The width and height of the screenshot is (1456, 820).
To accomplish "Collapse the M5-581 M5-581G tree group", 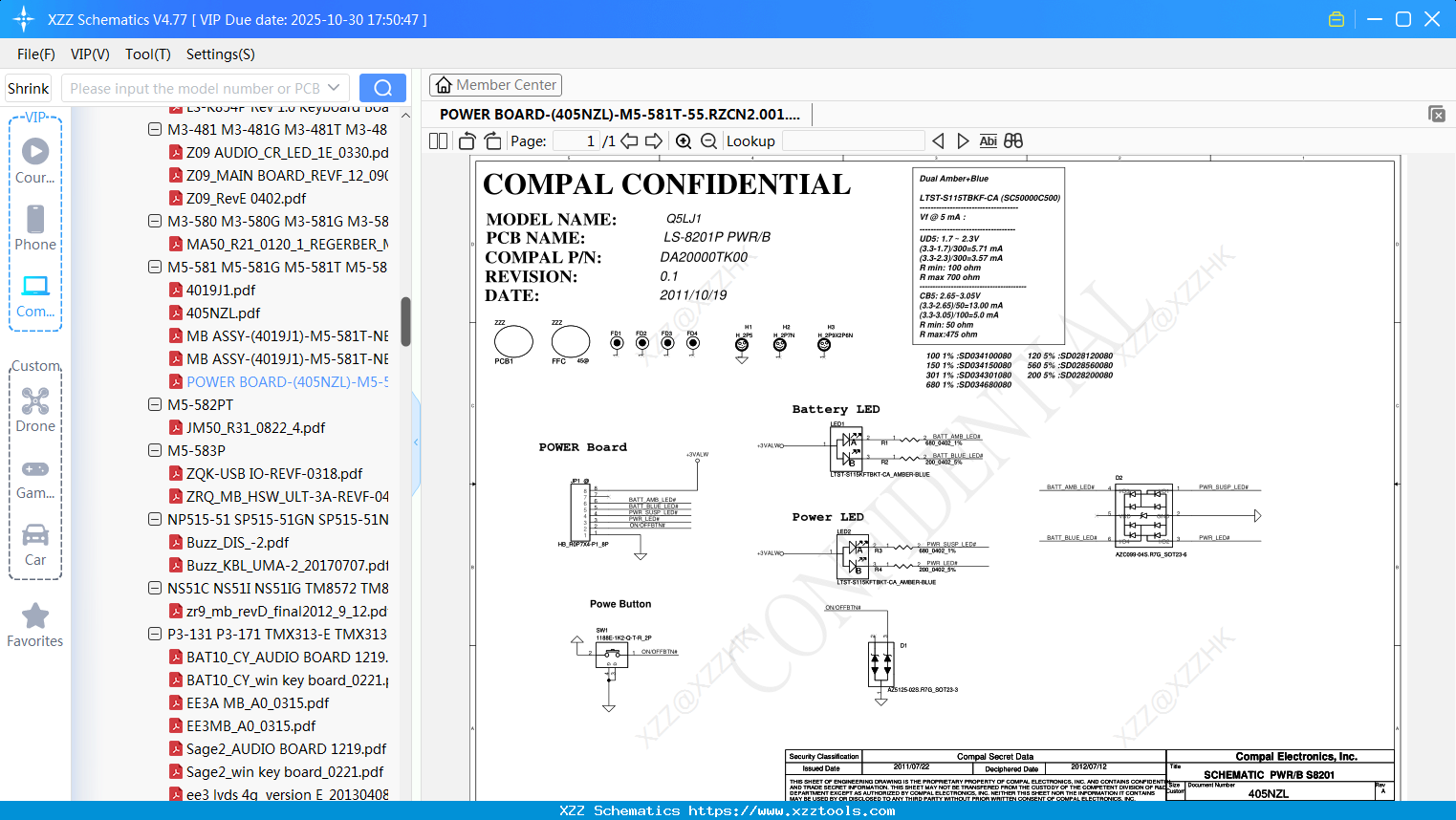I will 155,267.
